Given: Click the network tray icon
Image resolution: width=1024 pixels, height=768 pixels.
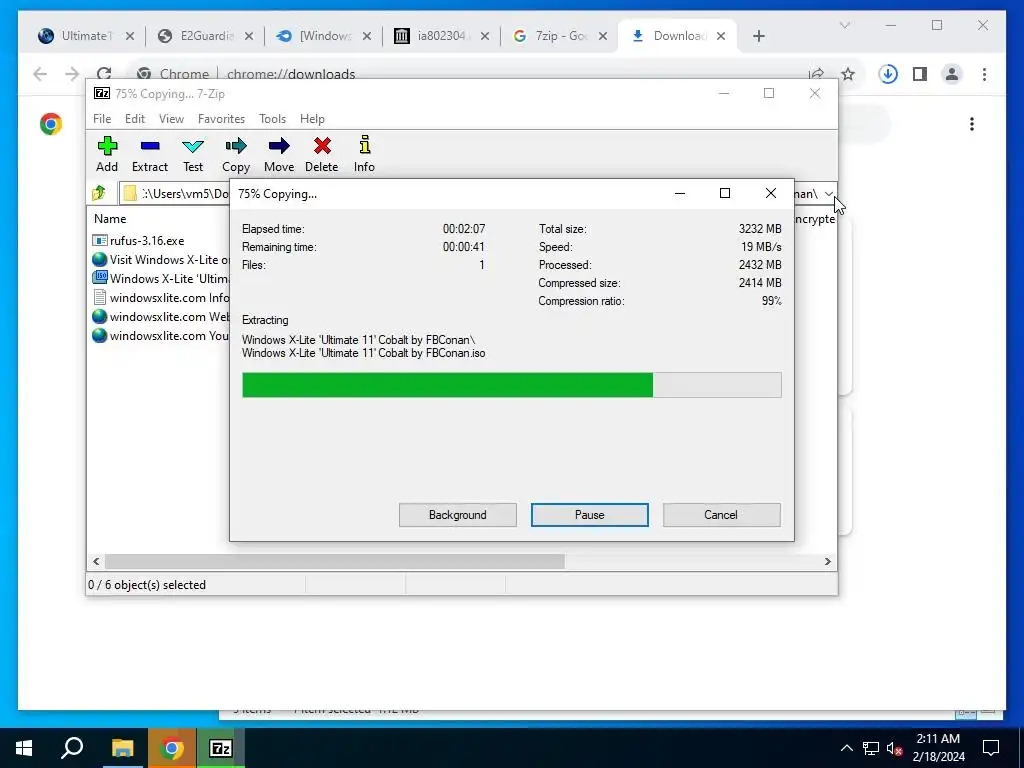Looking at the screenshot, I should [871, 748].
